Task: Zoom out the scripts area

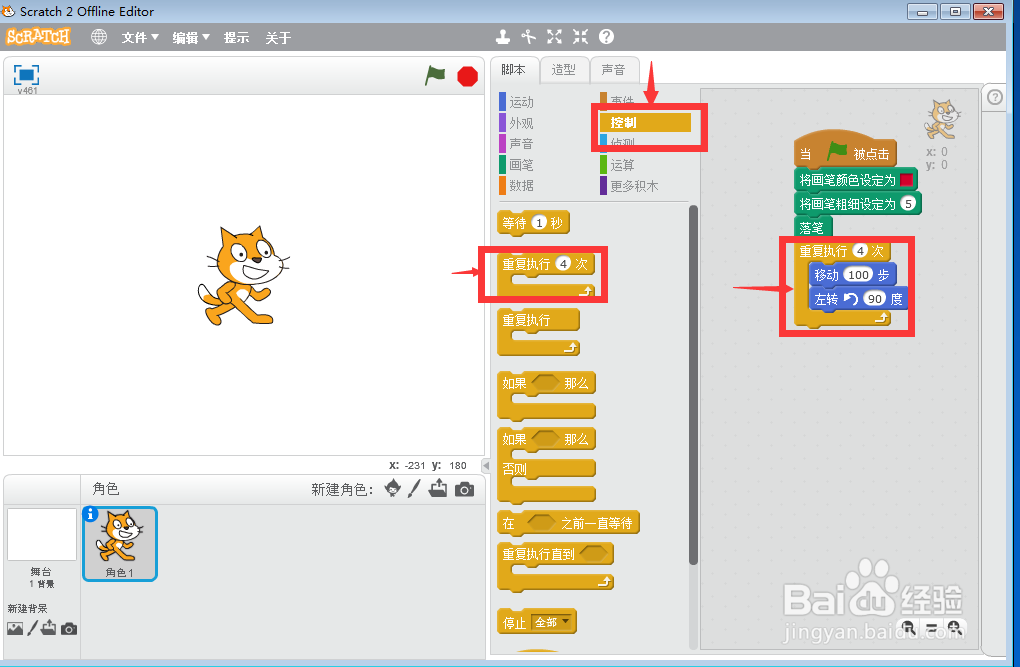Action: coord(908,628)
